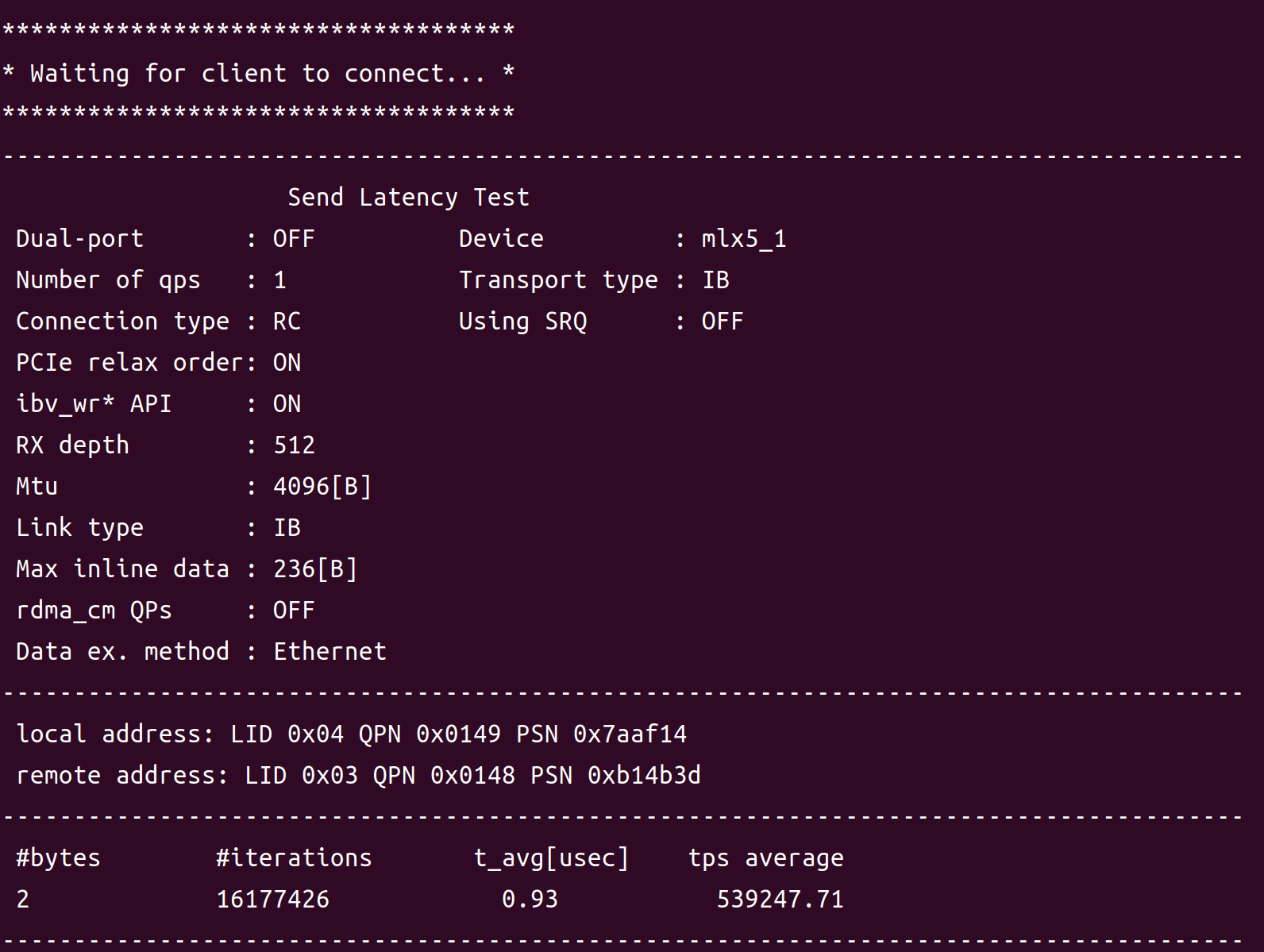This screenshot has height=952, width=1264.
Task: Click the iterations count 16177426
Action: (x=272, y=900)
